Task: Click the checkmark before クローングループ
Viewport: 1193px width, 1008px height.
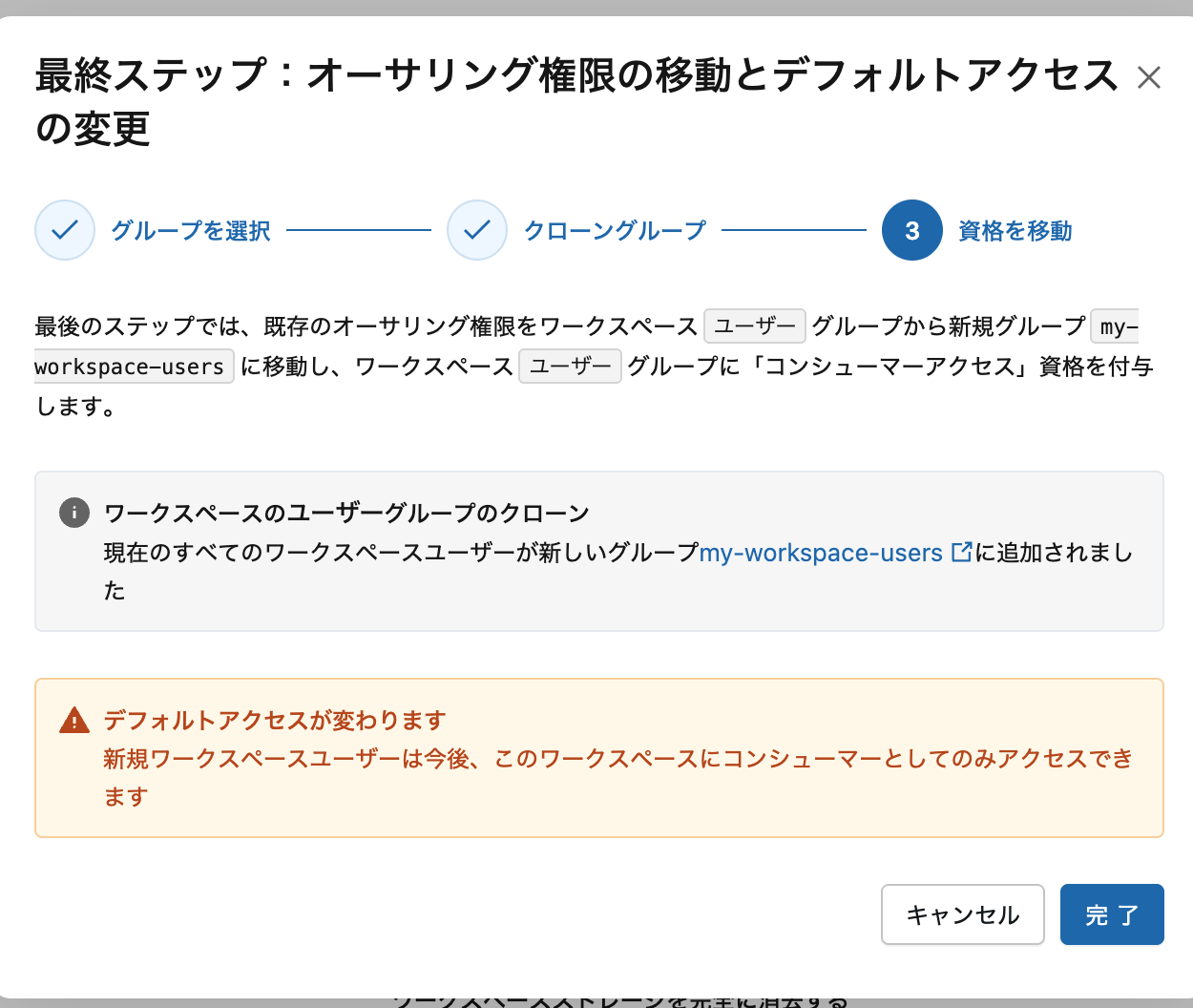Action: (x=476, y=230)
